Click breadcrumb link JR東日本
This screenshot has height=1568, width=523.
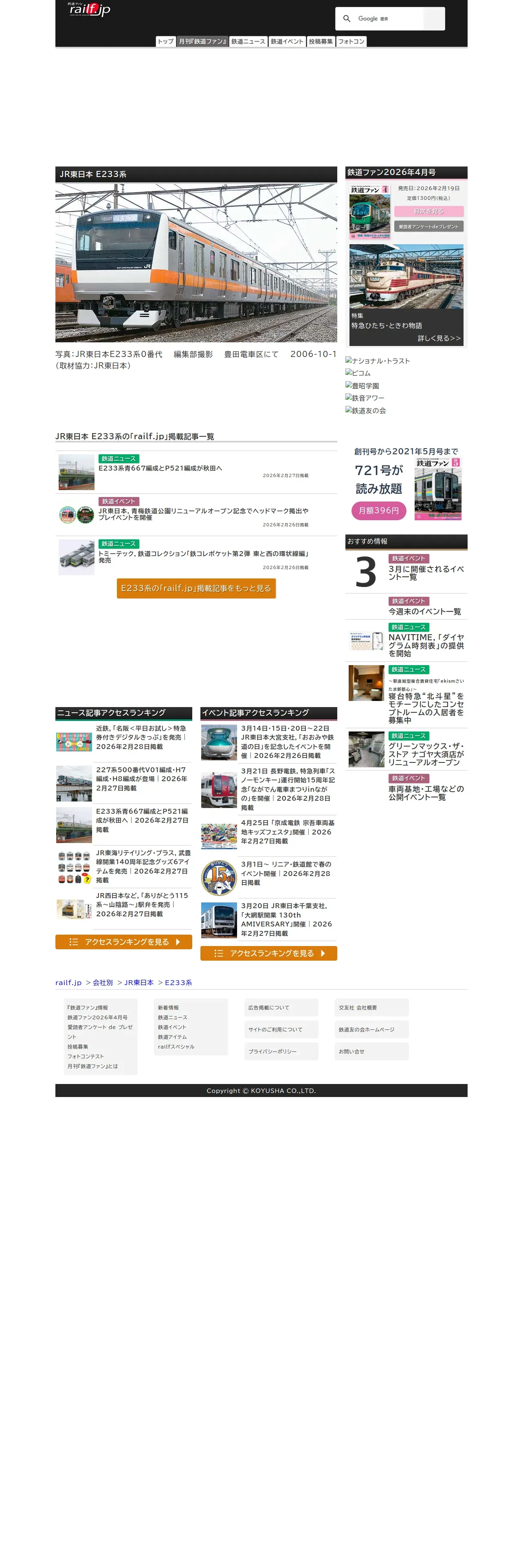[x=139, y=982]
